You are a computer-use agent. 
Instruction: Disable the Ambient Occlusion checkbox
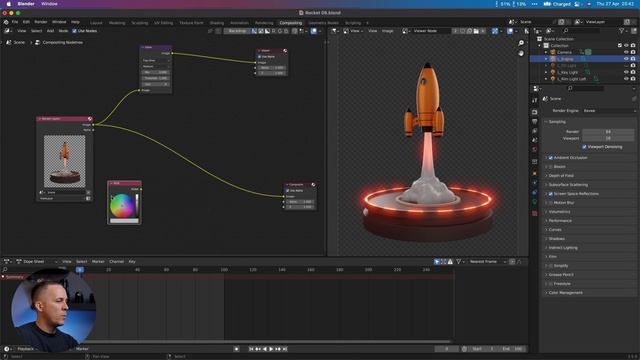pyautogui.click(x=551, y=158)
